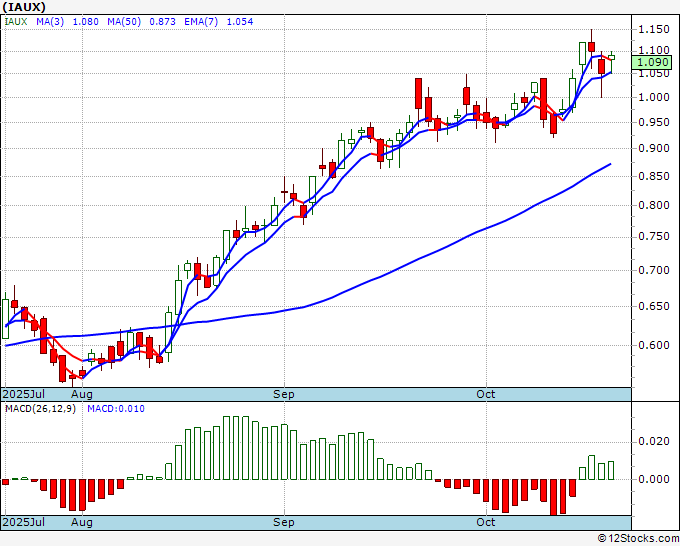Click the 0.850 price axis label
The height and width of the screenshot is (546, 680).
pos(654,176)
